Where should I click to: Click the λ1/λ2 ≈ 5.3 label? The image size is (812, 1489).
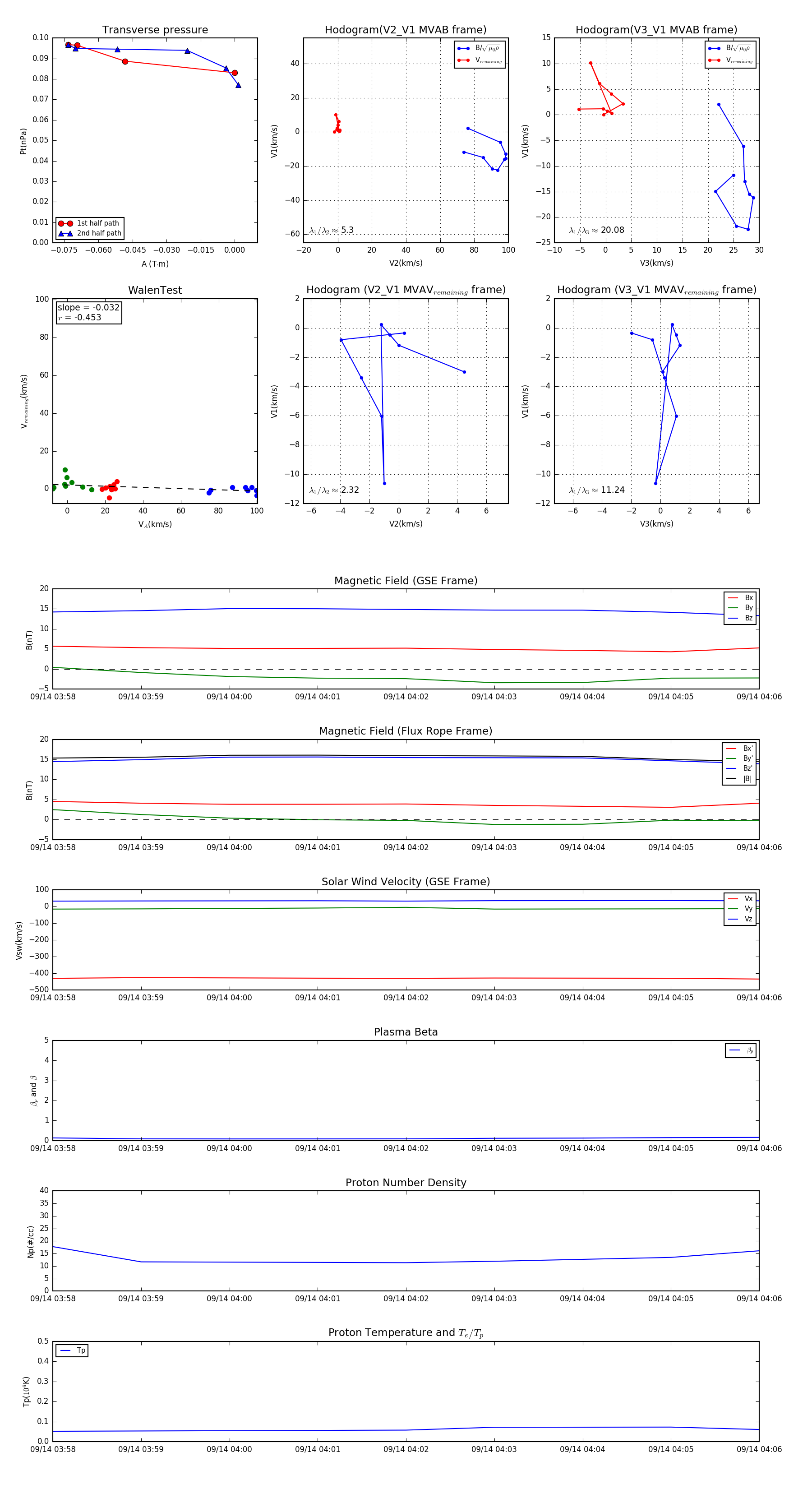tap(331, 230)
